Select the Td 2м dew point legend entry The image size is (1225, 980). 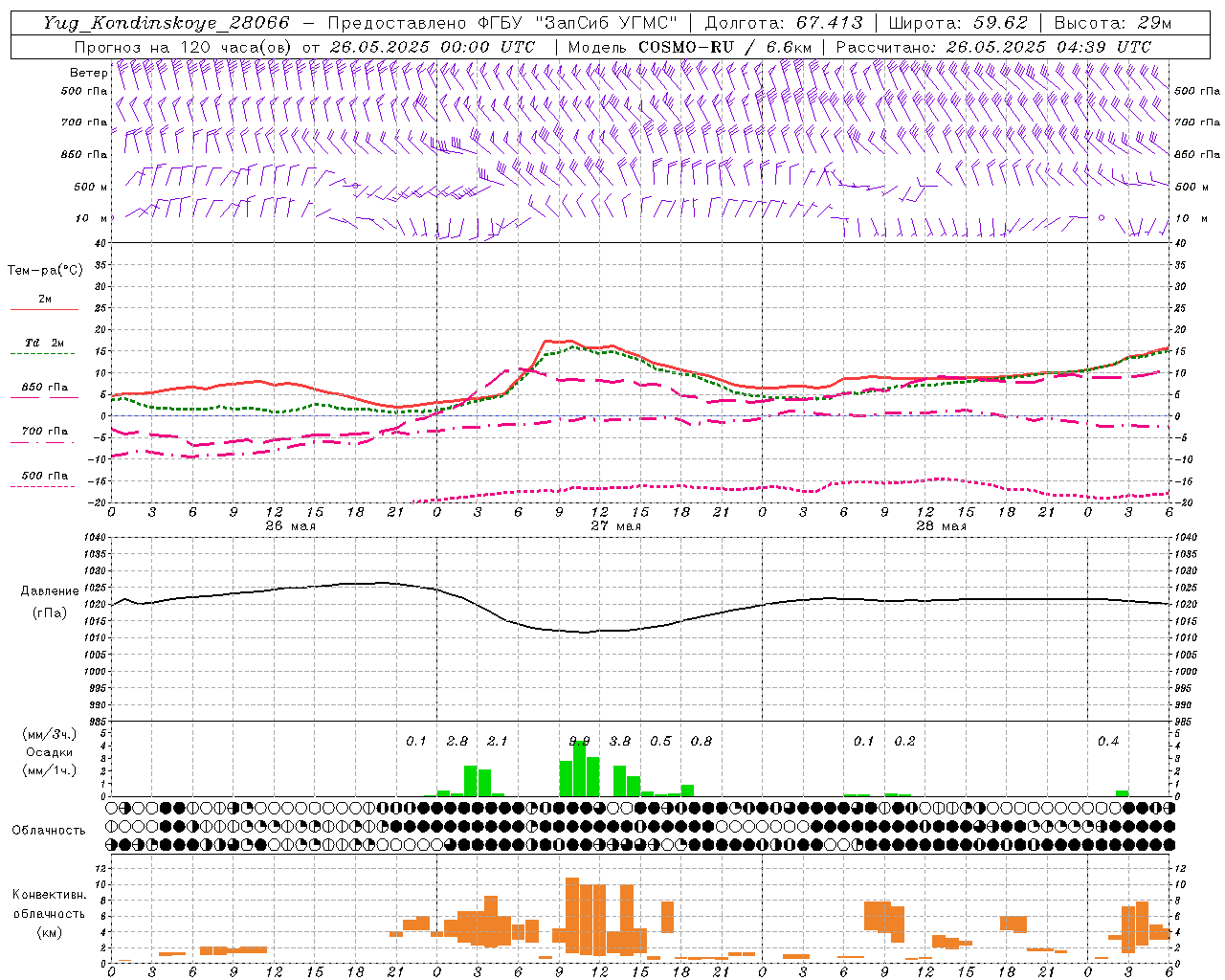click(45, 343)
